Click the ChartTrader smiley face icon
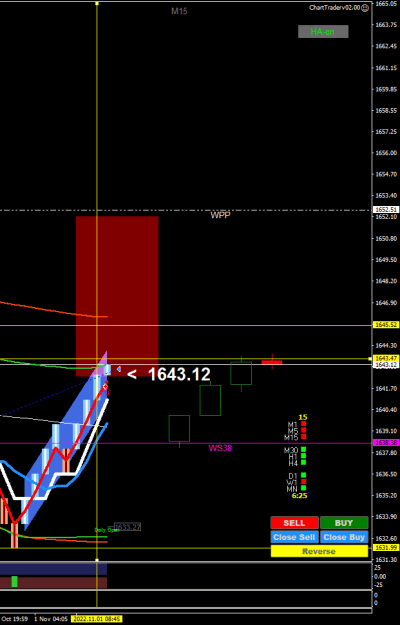 click(x=365, y=8)
